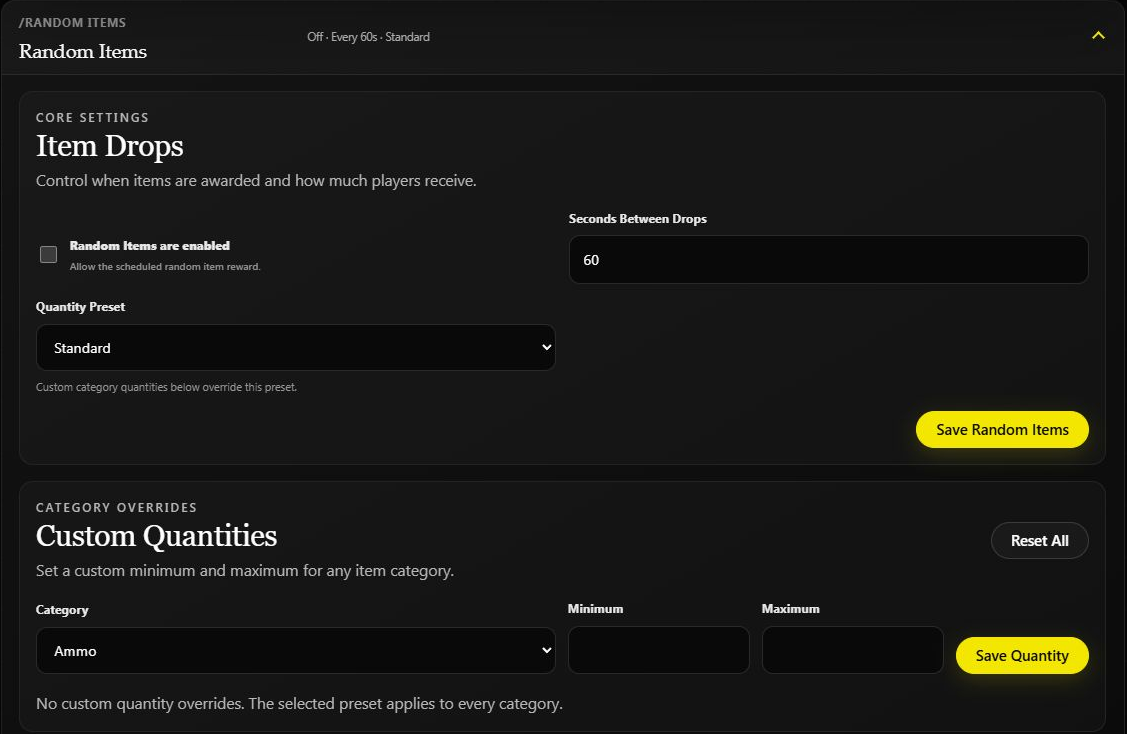Focus the Seconds Between Drops field
This screenshot has width=1127, height=734.
coord(828,260)
